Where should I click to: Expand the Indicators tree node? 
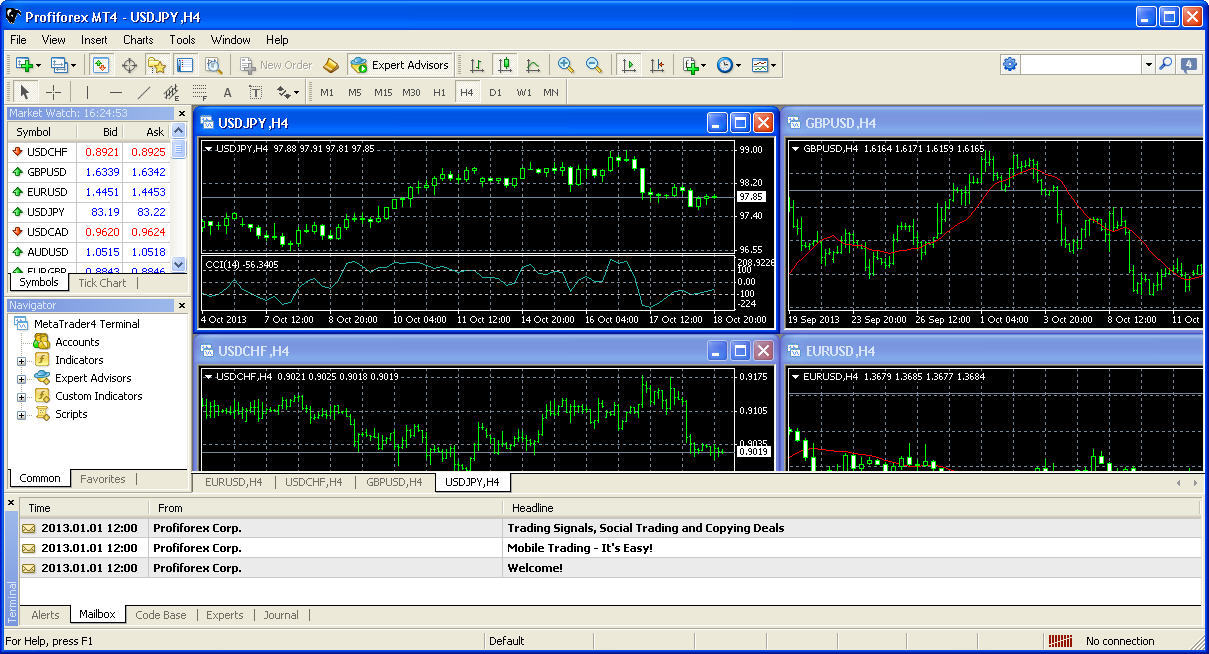pos(22,360)
